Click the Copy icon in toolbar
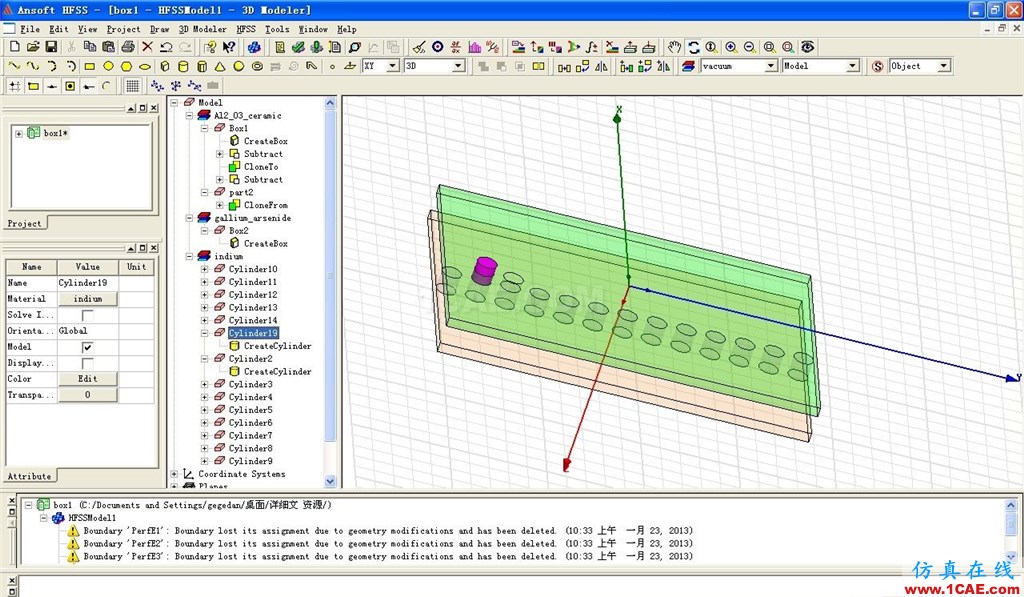The image size is (1024, 597). tap(90, 47)
